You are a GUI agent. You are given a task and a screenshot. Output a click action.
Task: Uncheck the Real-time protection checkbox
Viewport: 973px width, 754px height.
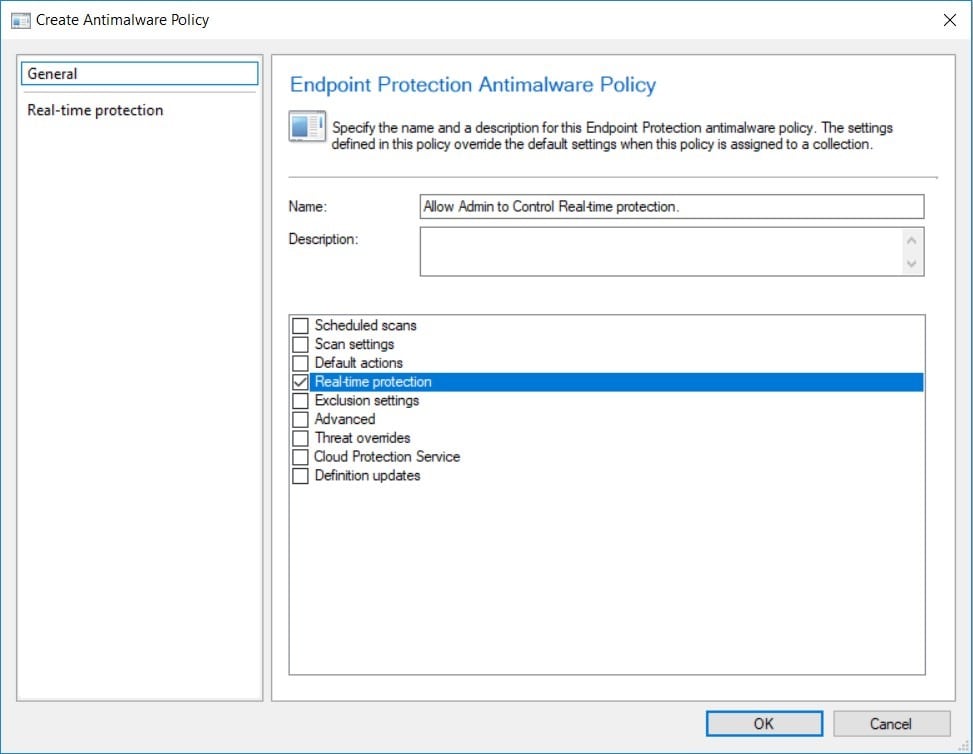pos(300,382)
